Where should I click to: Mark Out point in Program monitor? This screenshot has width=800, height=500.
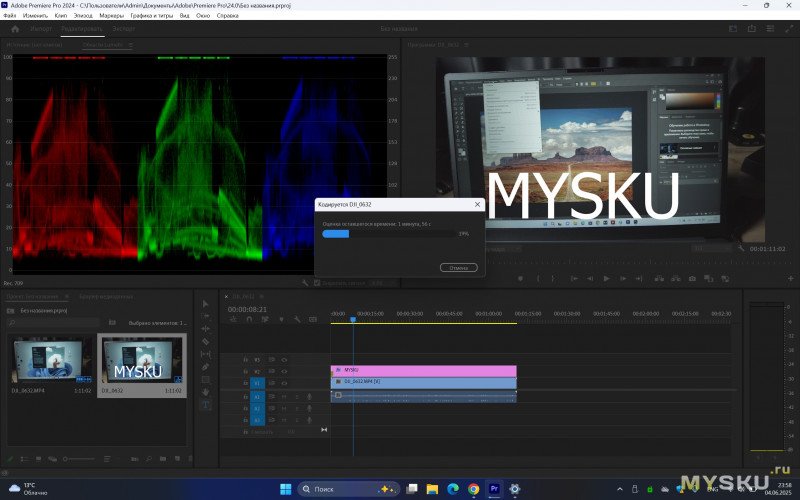(554, 279)
